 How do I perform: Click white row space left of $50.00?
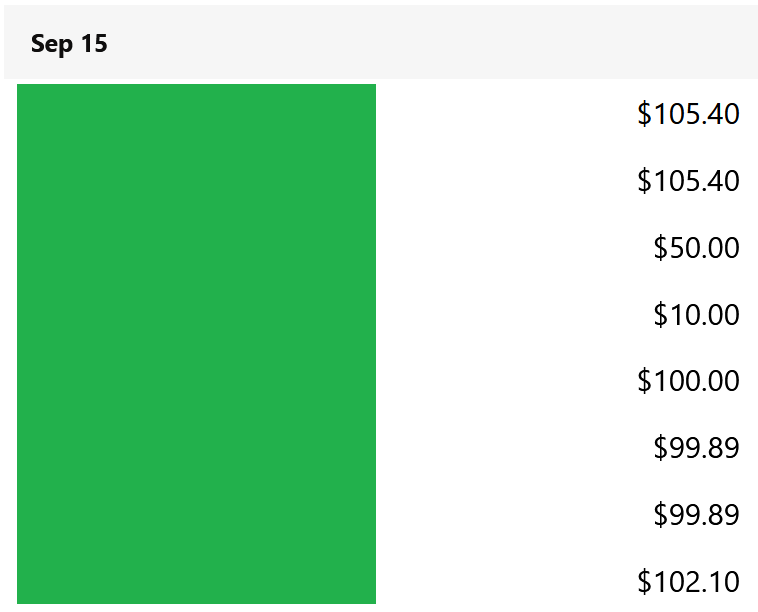click(x=514, y=248)
